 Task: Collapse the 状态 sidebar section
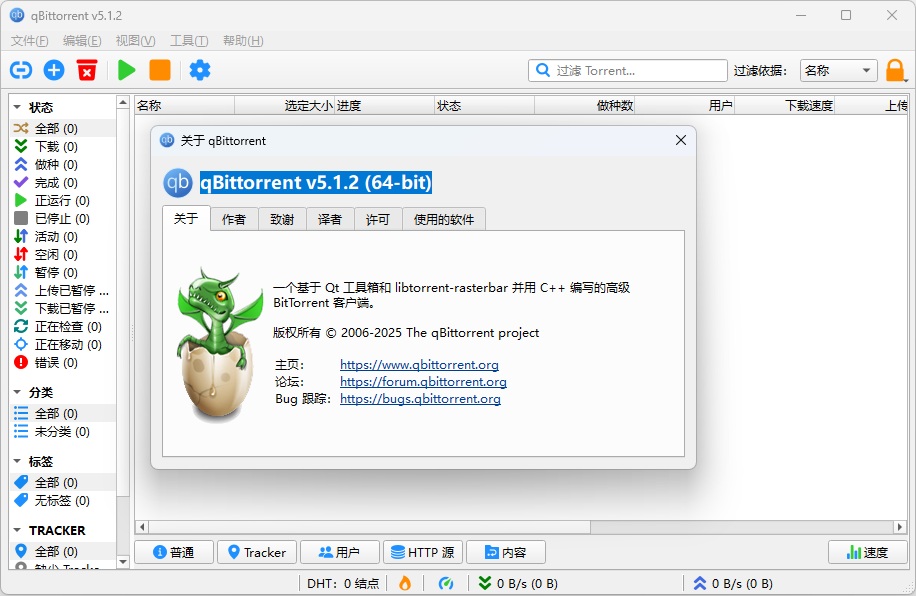[x=17, y=108]
